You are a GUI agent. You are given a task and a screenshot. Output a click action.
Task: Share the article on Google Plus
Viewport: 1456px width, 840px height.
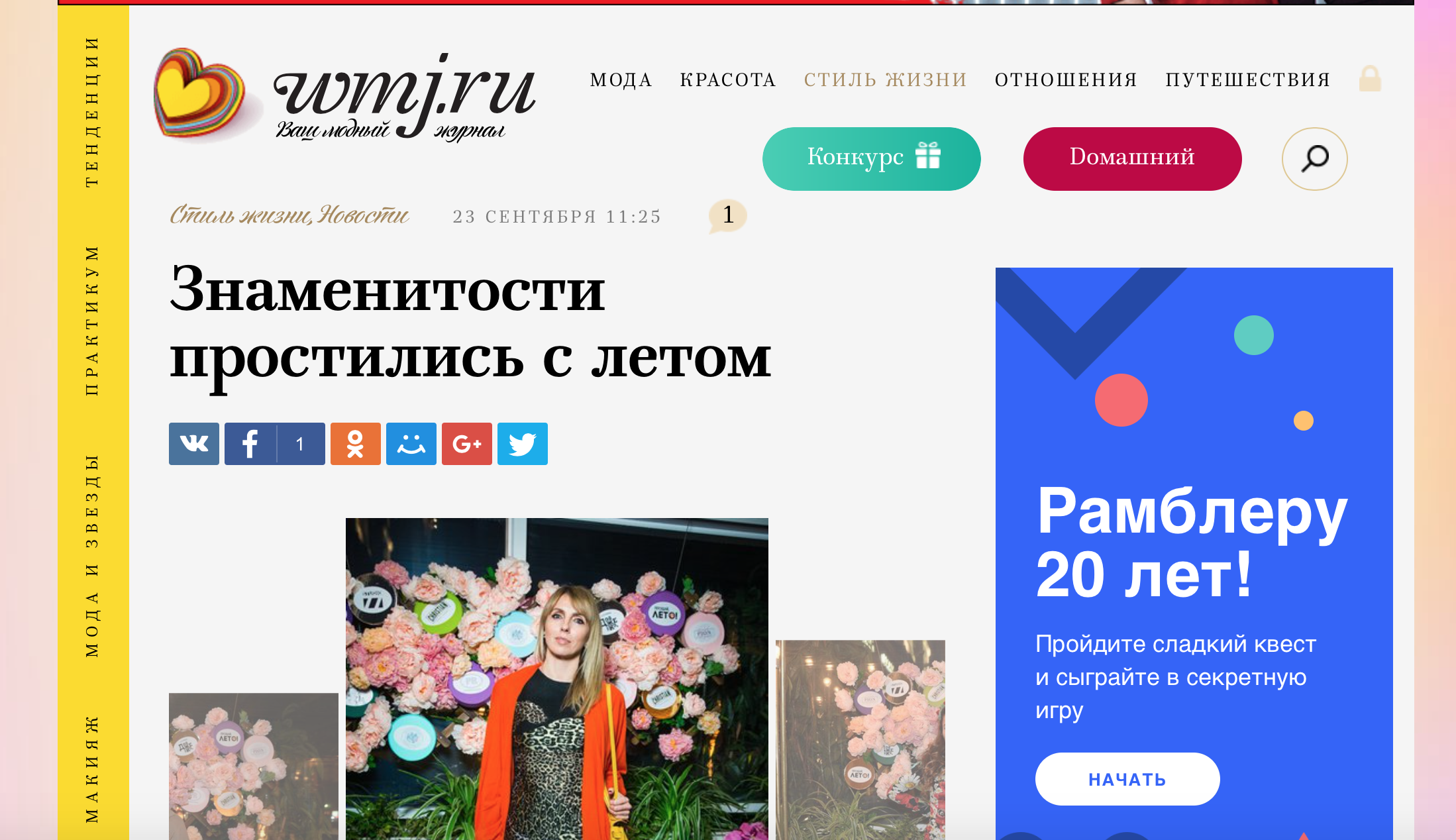[467, 444]
